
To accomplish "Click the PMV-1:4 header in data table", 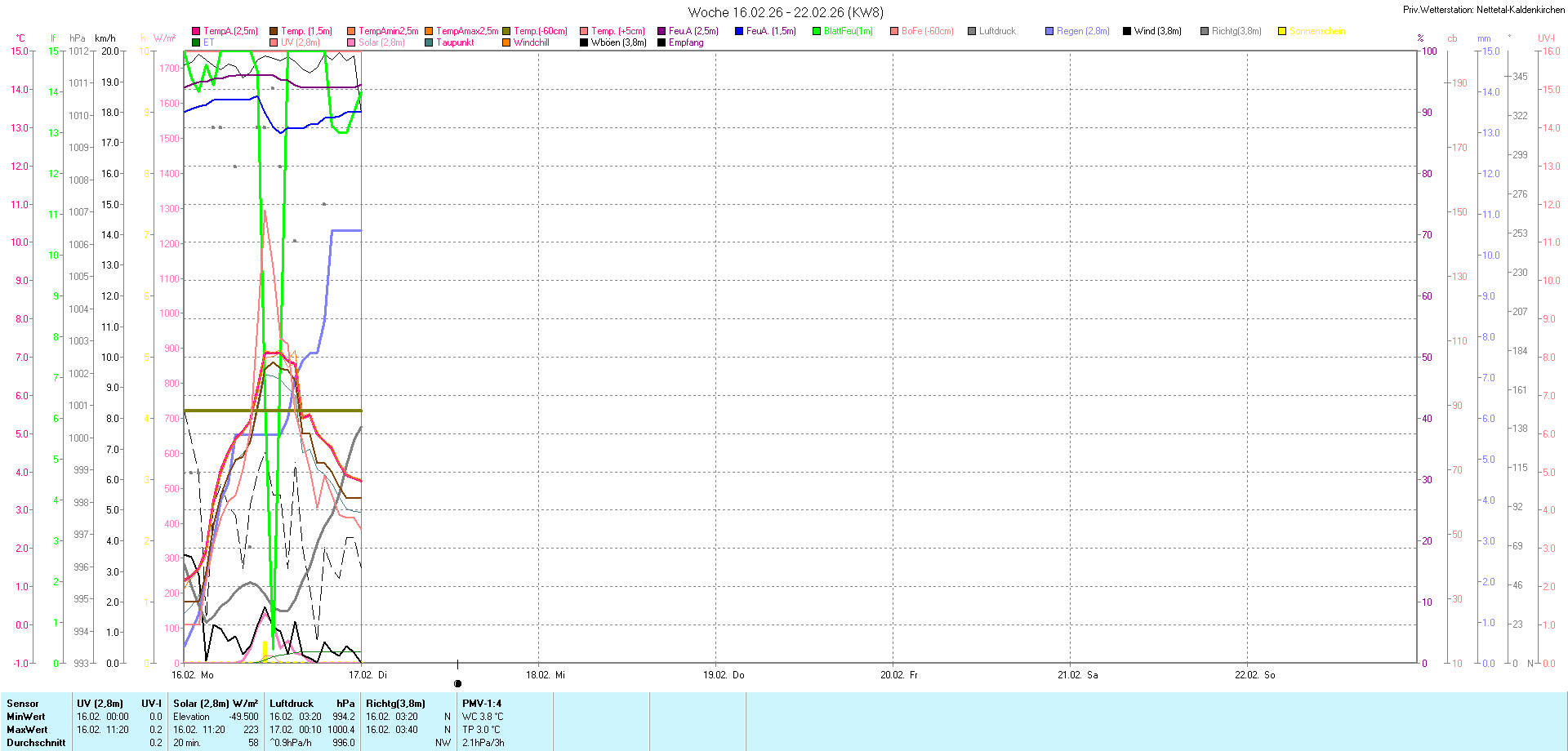I will [482, 704].
